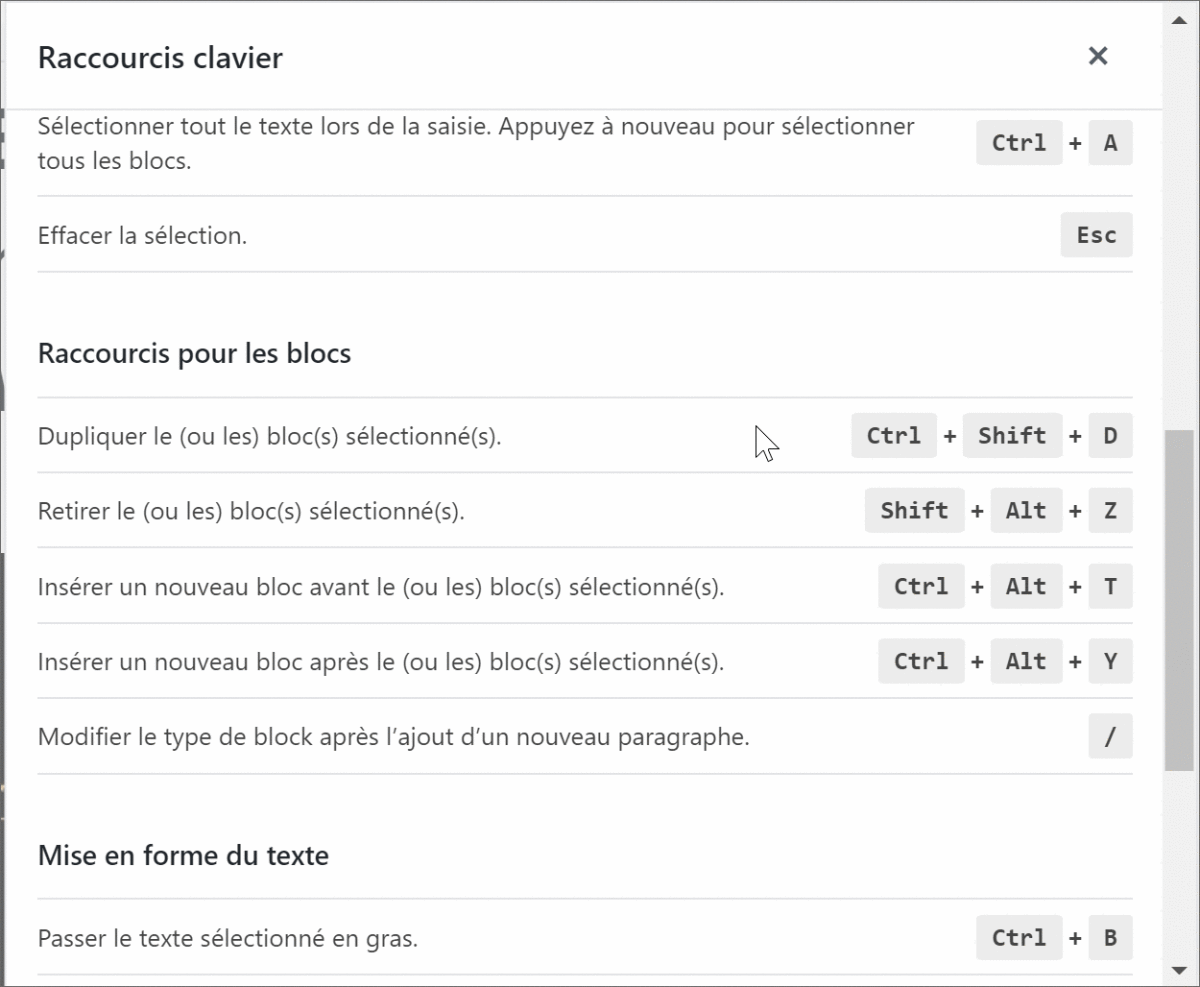Click the vertical scrollbar thumb

coord(1180,600)
